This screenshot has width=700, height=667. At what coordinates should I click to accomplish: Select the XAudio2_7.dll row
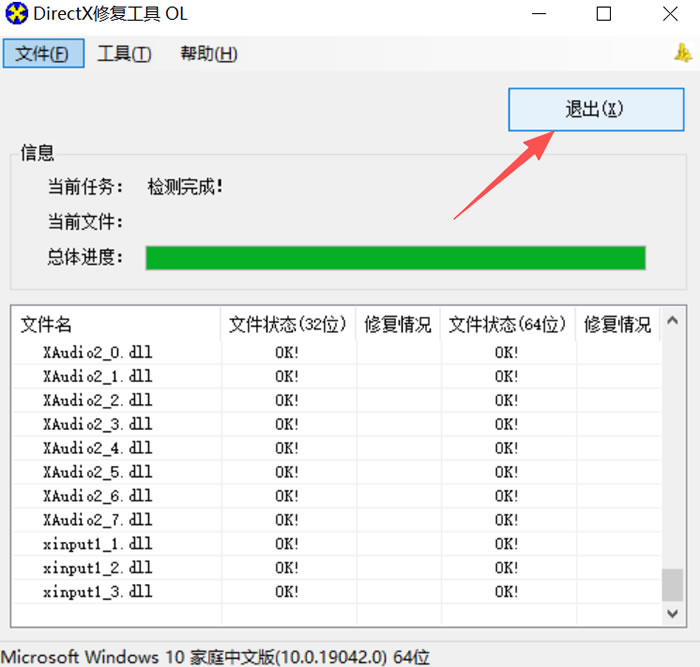336,520
